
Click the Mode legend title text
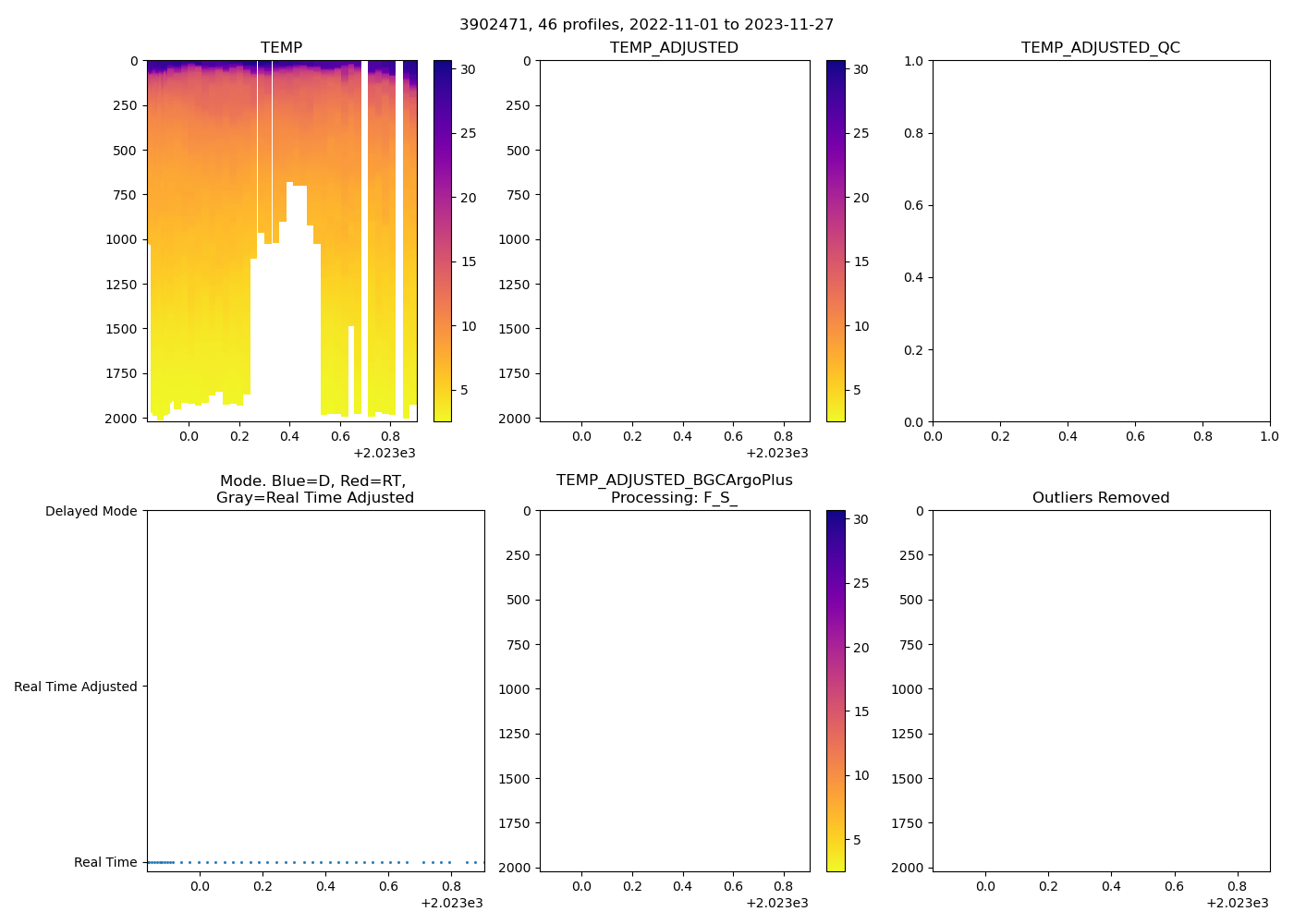pos(314,489)
